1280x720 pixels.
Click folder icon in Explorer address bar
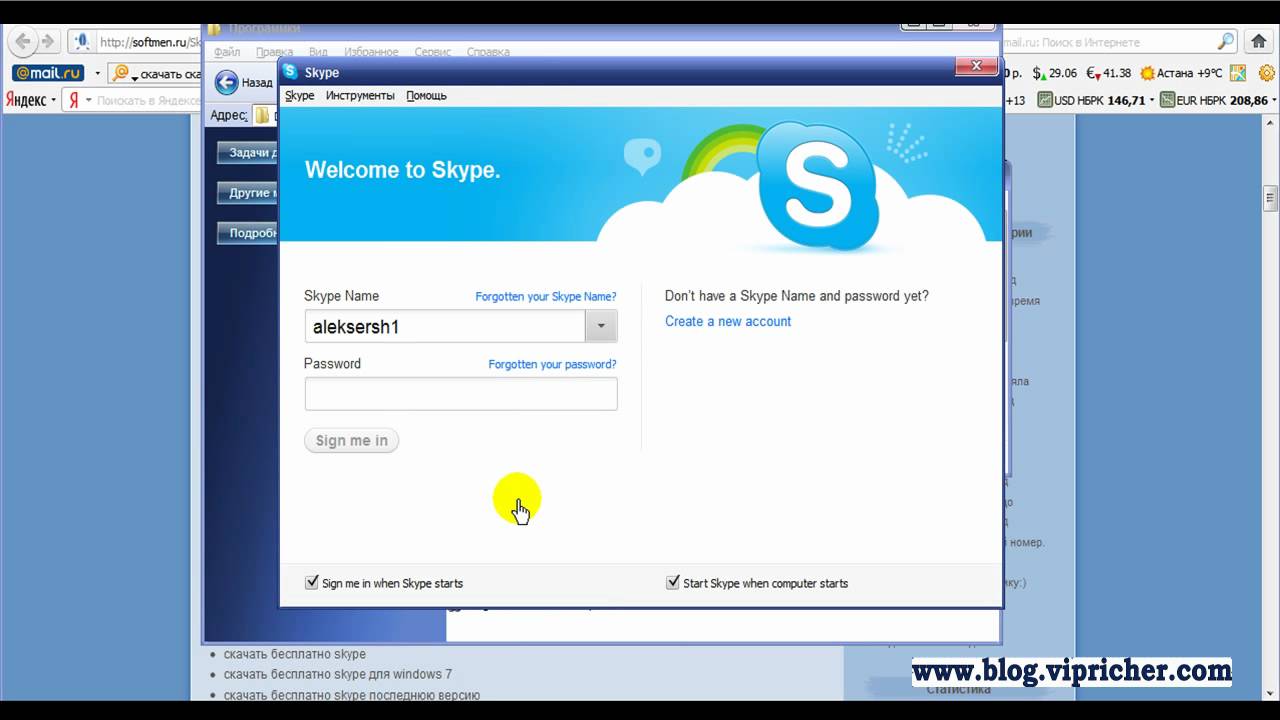pos(262,115)
